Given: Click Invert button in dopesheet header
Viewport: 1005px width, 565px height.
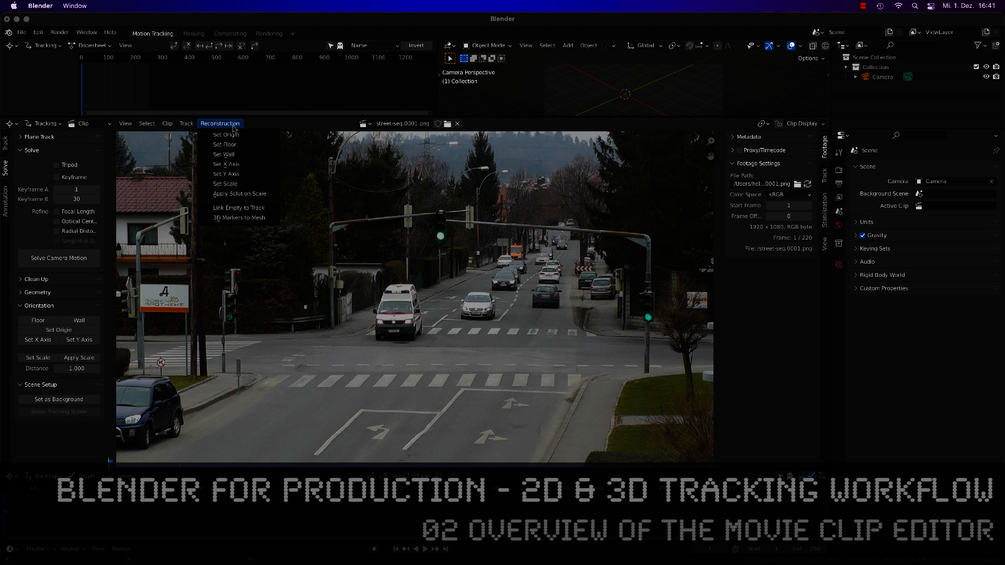Looking at the screenshot, I should pos(416,45).
